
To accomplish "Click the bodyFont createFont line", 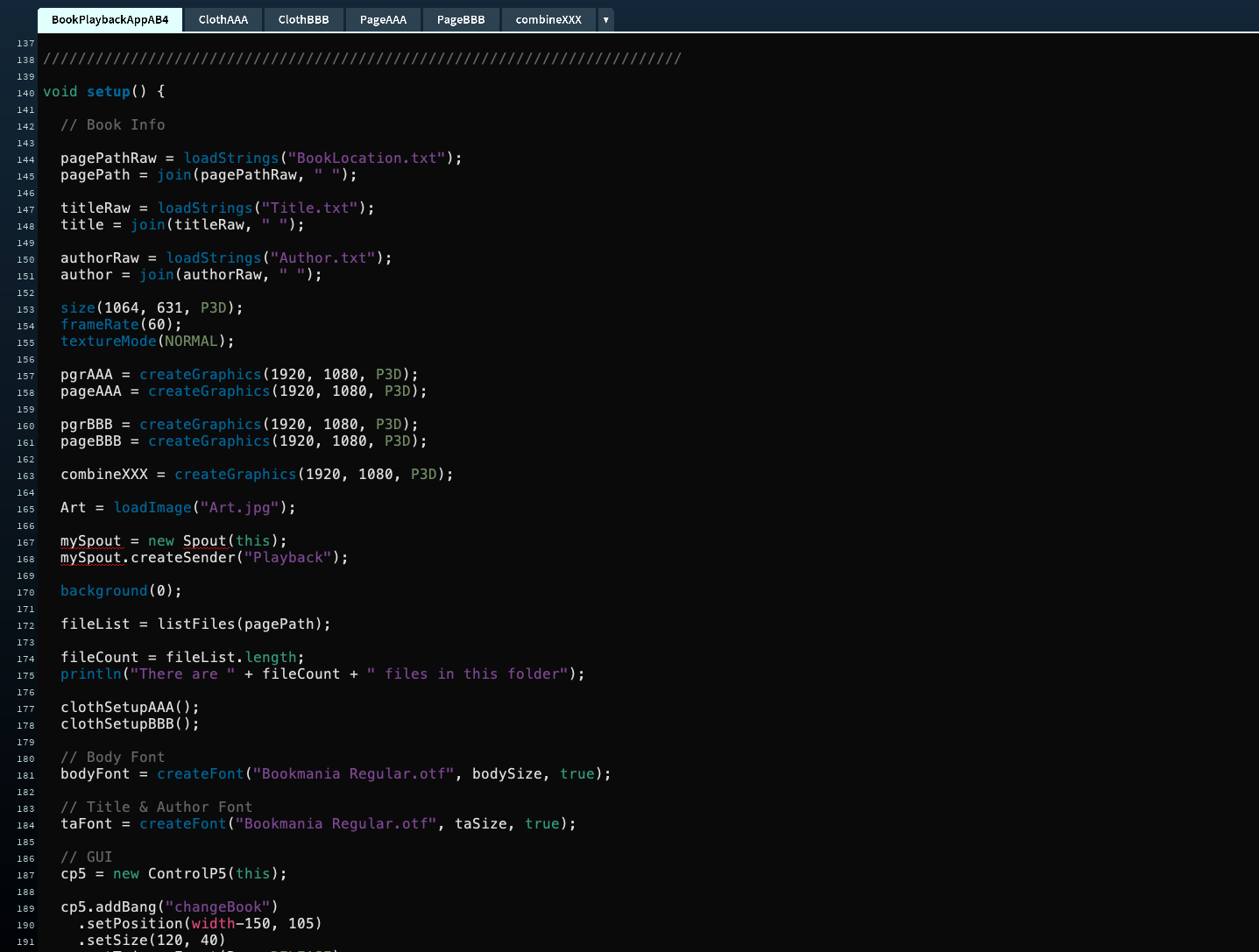I will pyautogui.click(x=336, y=774).
